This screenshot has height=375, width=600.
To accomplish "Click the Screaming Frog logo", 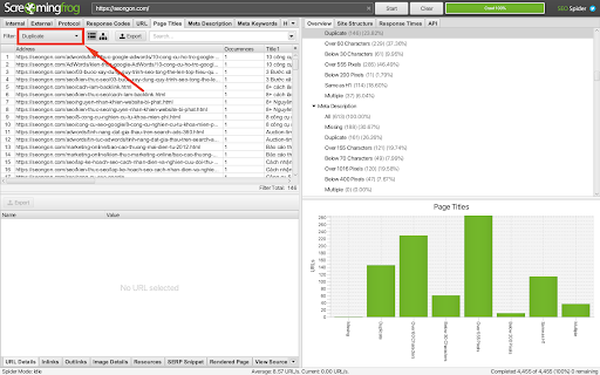I will (42, 8).
